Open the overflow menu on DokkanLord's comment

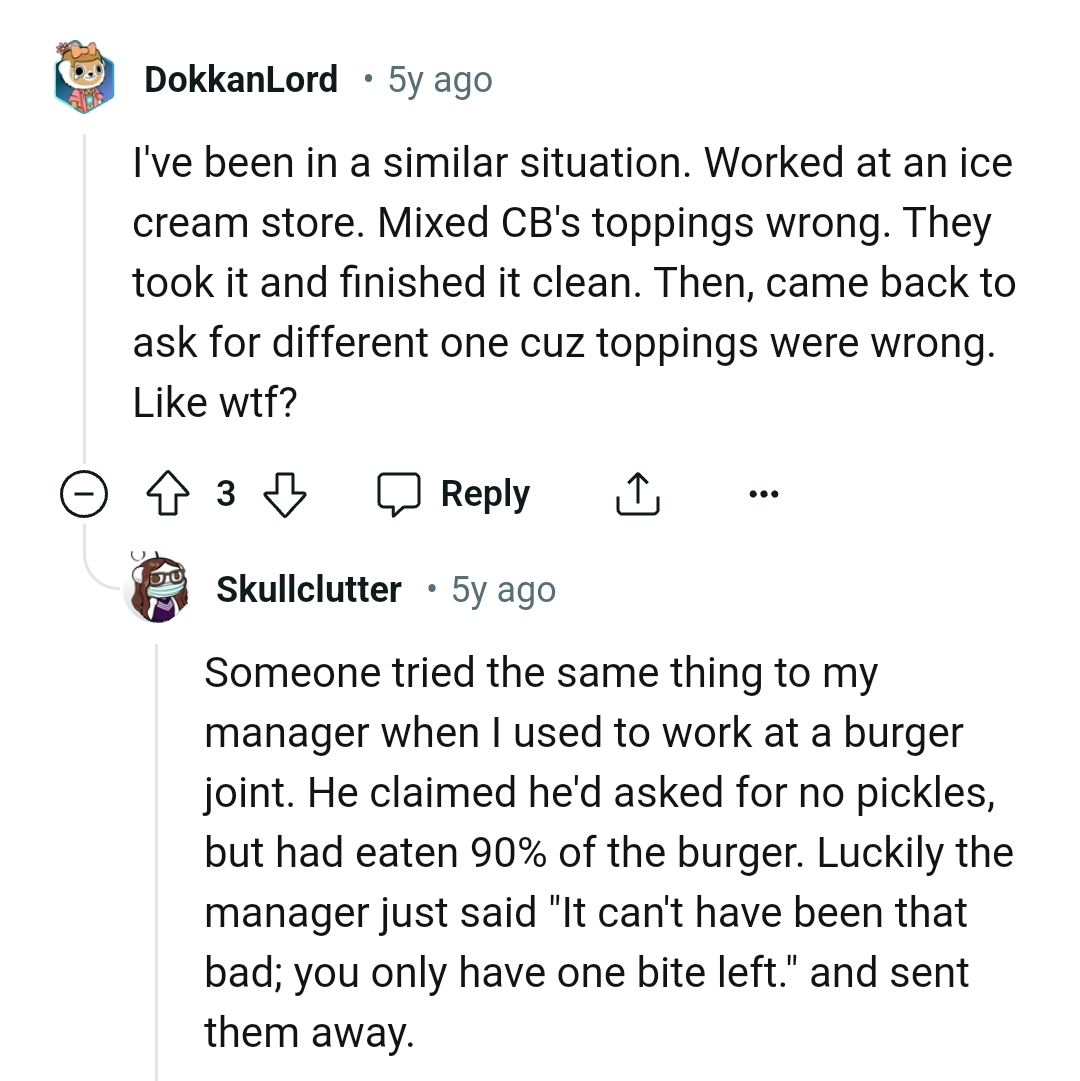[764, 493]
